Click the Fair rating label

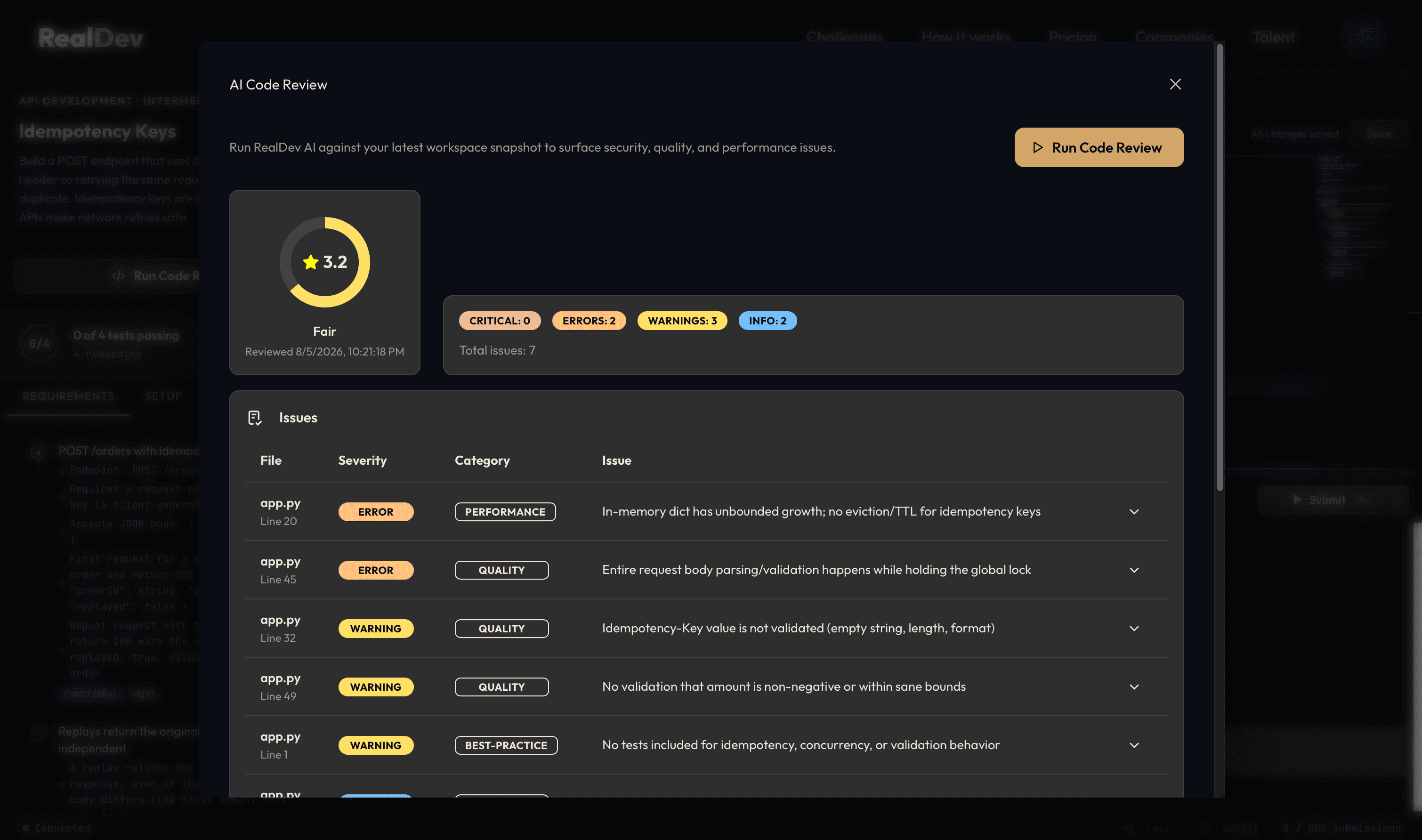pyautogui.click(x=324, y=331)
